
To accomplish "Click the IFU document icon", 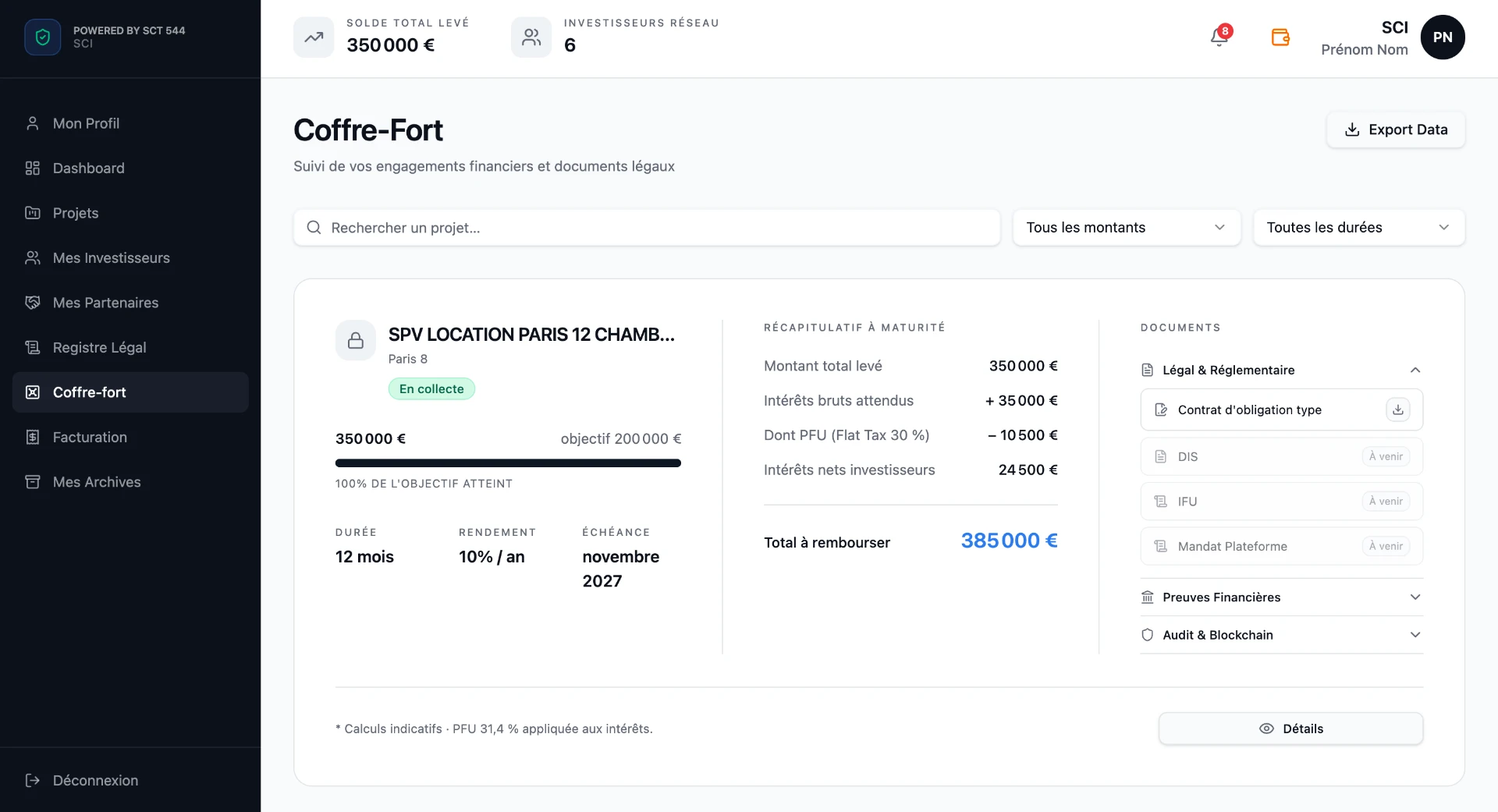I will click(1161, 502).
